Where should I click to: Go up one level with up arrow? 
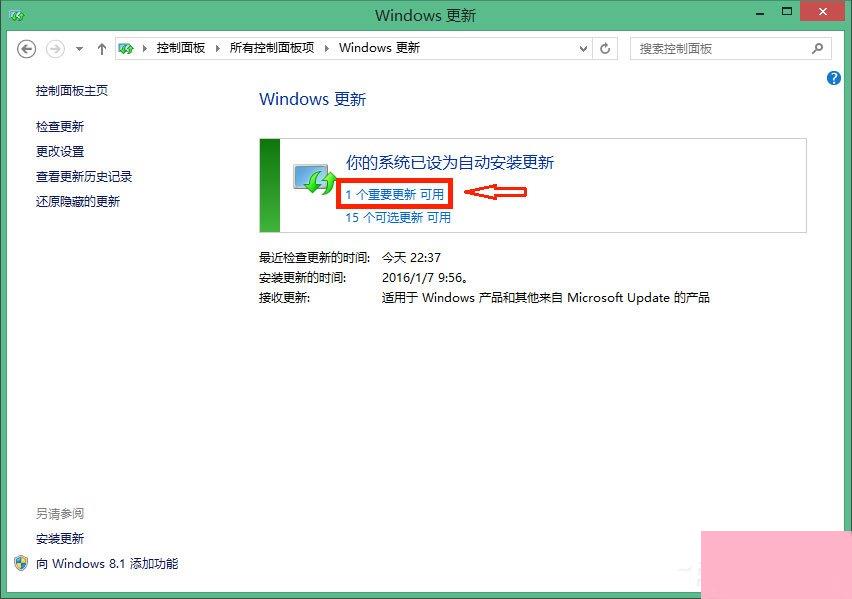pyautogui.click(x=102, y=49)
